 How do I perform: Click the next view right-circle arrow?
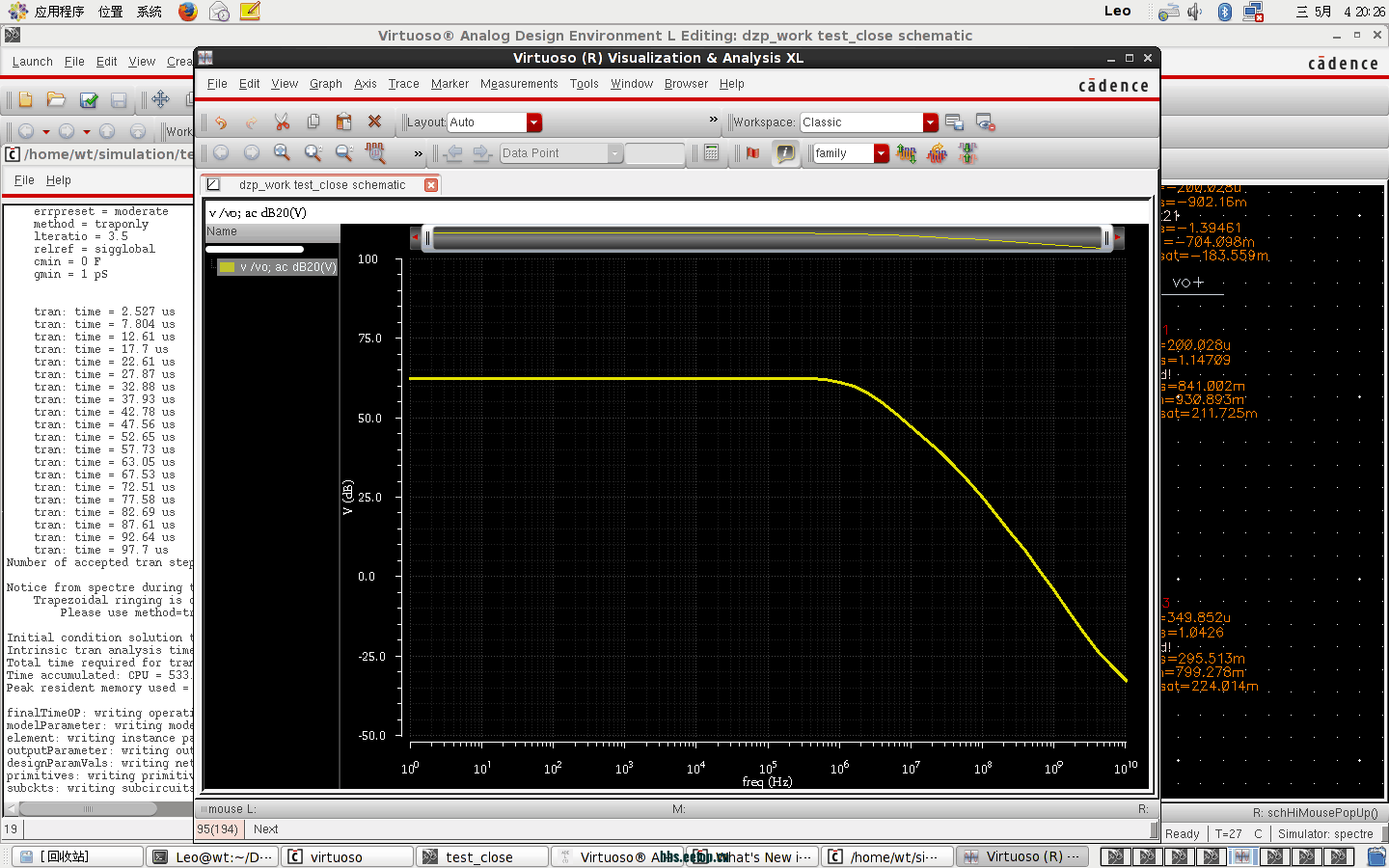pyautogui.click(x=251, y=153)
